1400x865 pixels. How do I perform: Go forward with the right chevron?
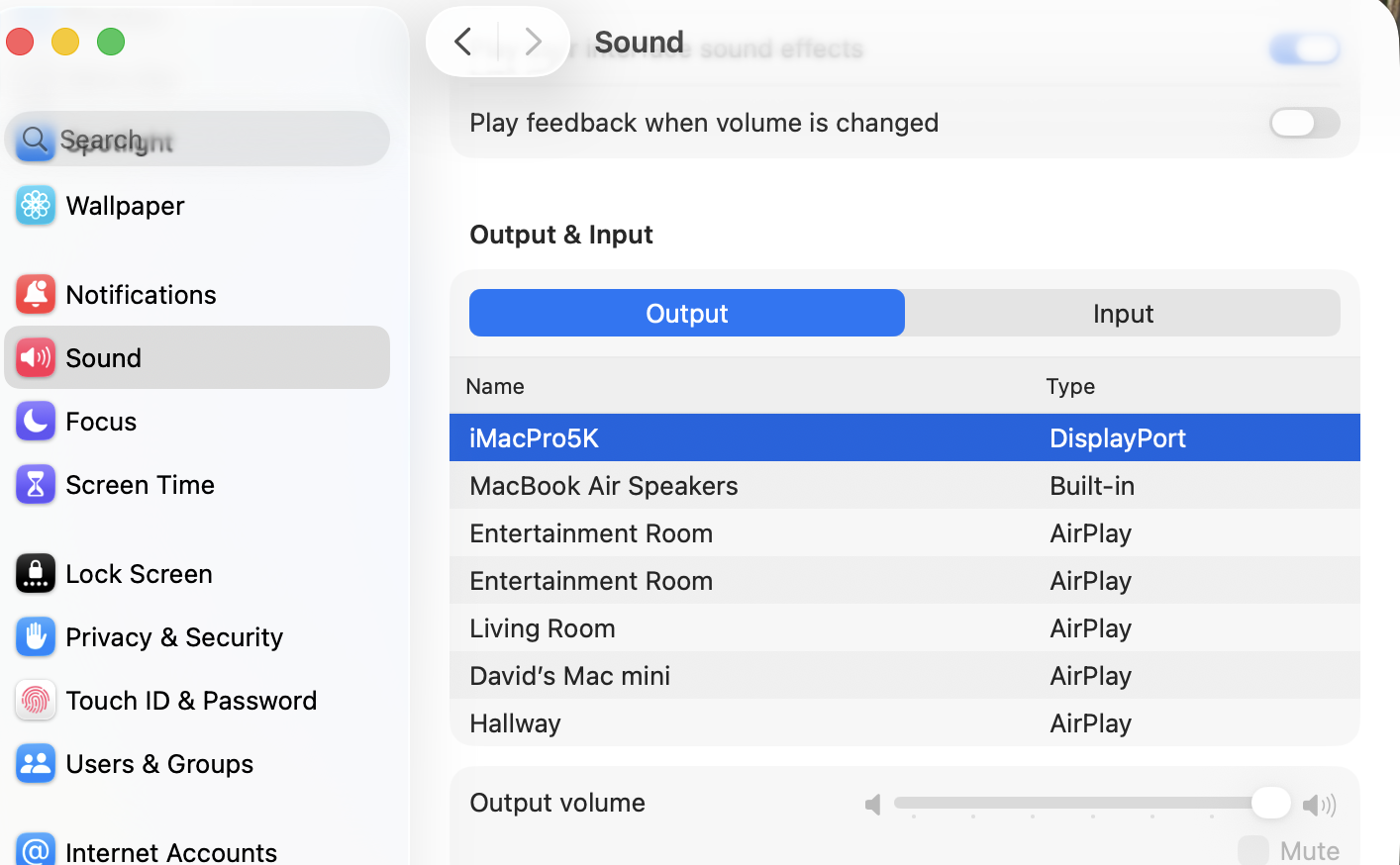[x=533, y=42]
